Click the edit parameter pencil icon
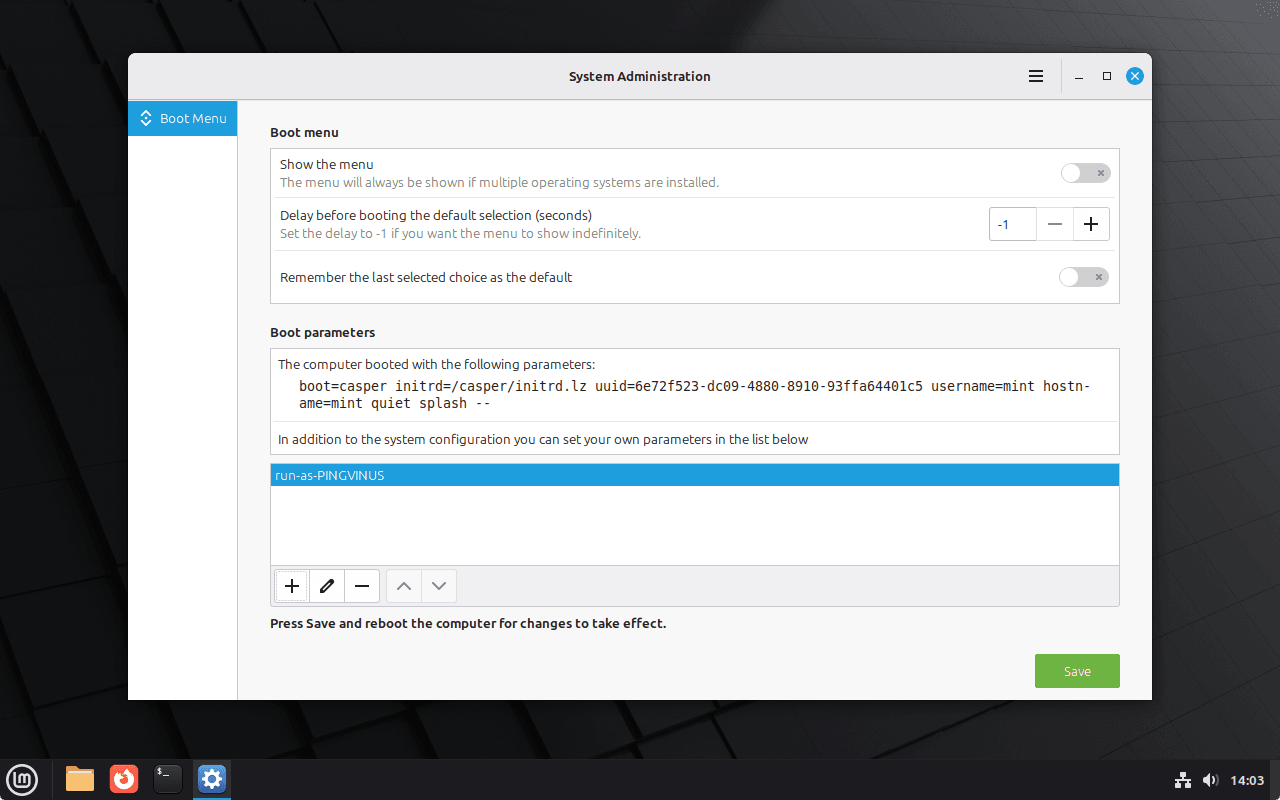 [x=326, y=586]
